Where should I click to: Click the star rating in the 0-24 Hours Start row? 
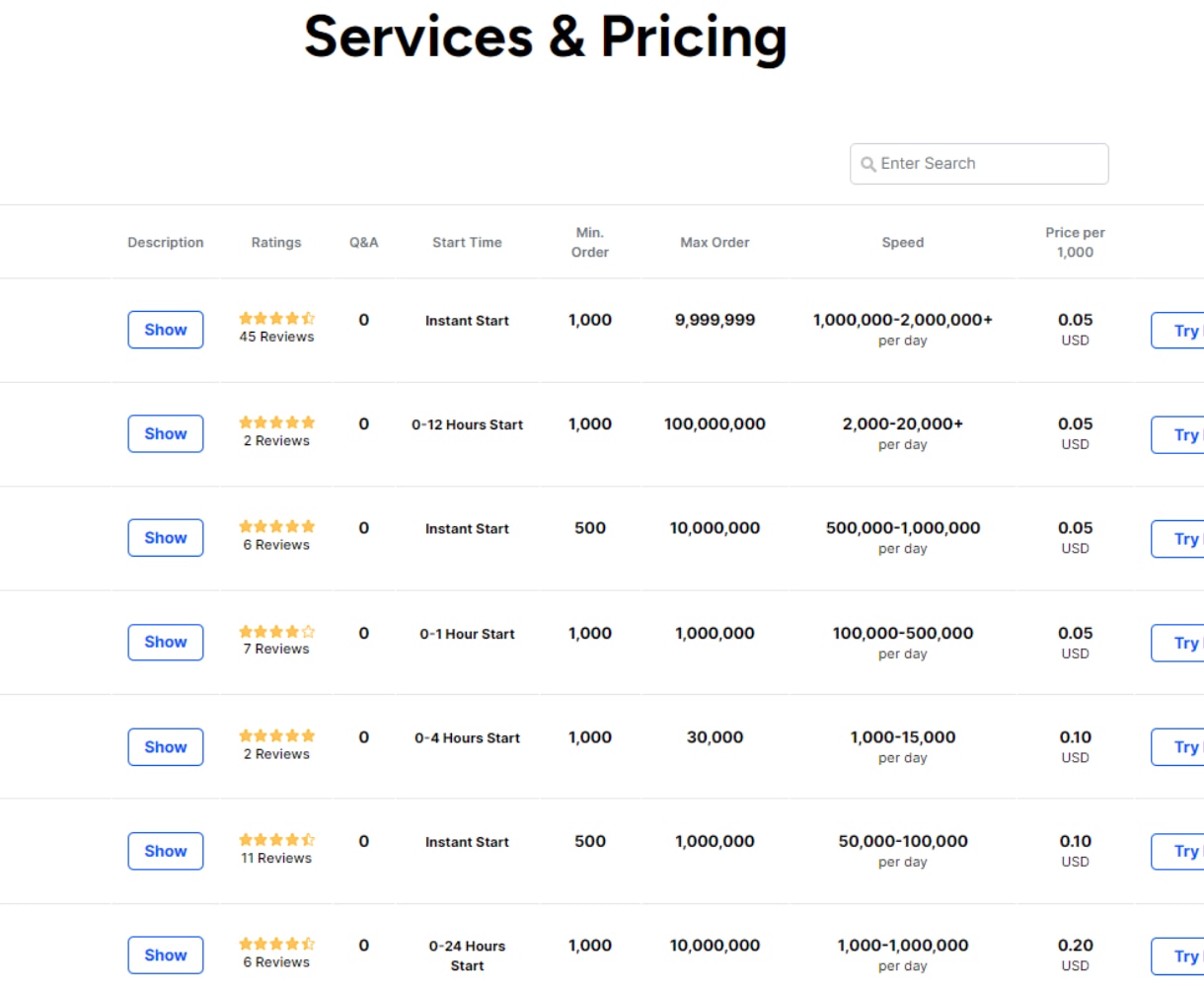pyautogui.click(x=276, y=944)
